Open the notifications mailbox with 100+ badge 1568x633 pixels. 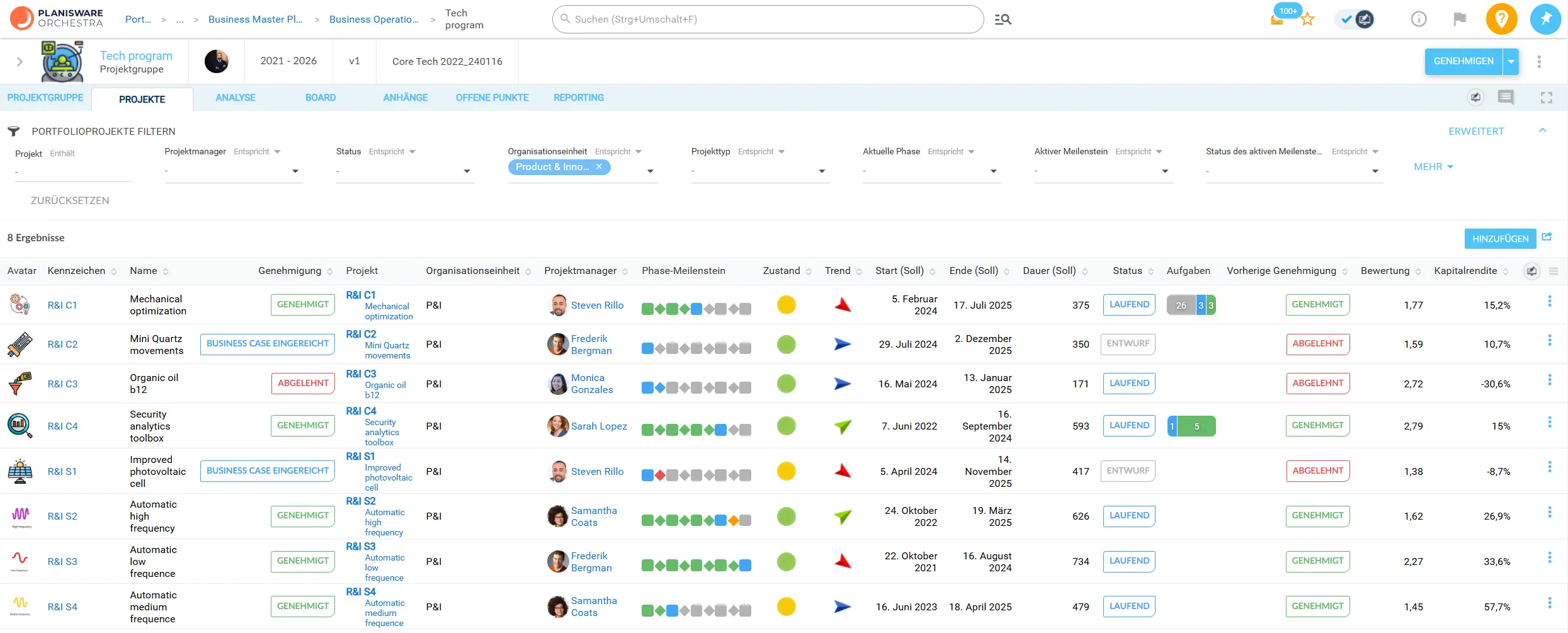(x=1277, y=20)
